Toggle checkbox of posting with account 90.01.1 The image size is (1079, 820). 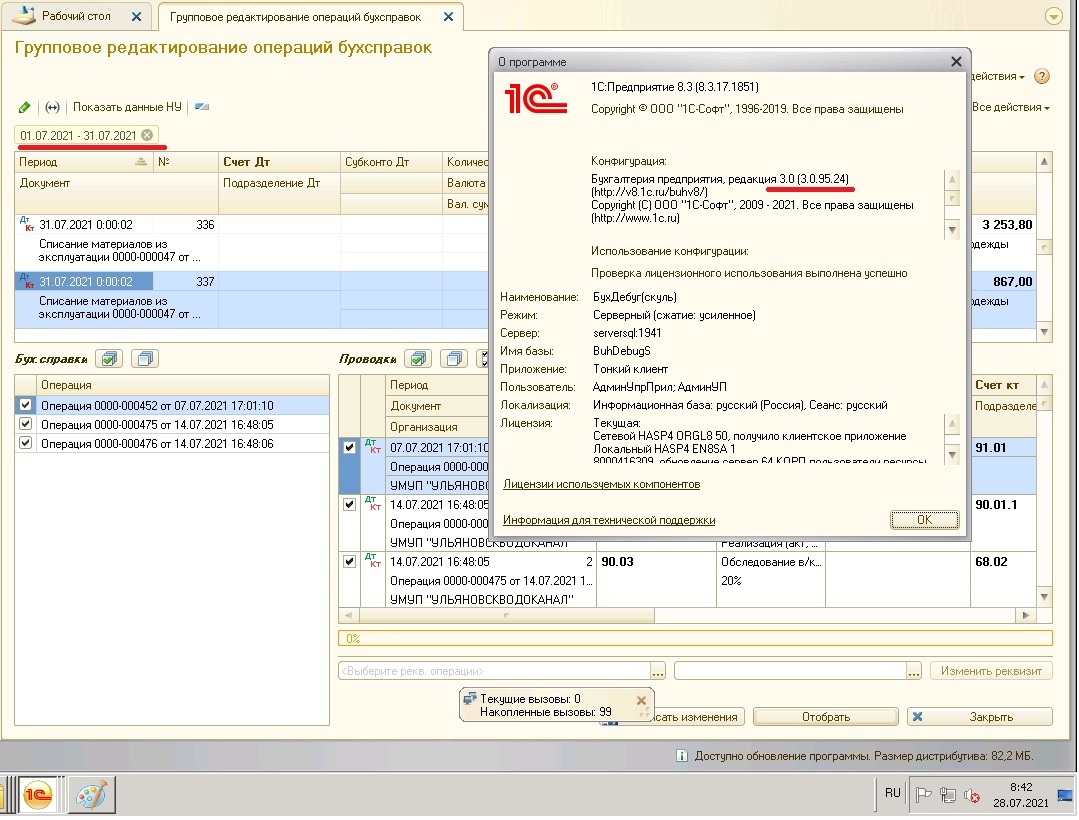coord(350,504)
